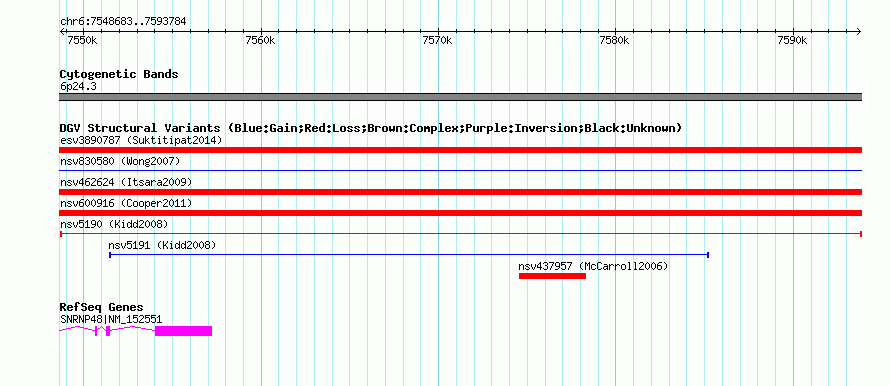Click the nsv5191 (Kidd2008) label

[162, 245]
